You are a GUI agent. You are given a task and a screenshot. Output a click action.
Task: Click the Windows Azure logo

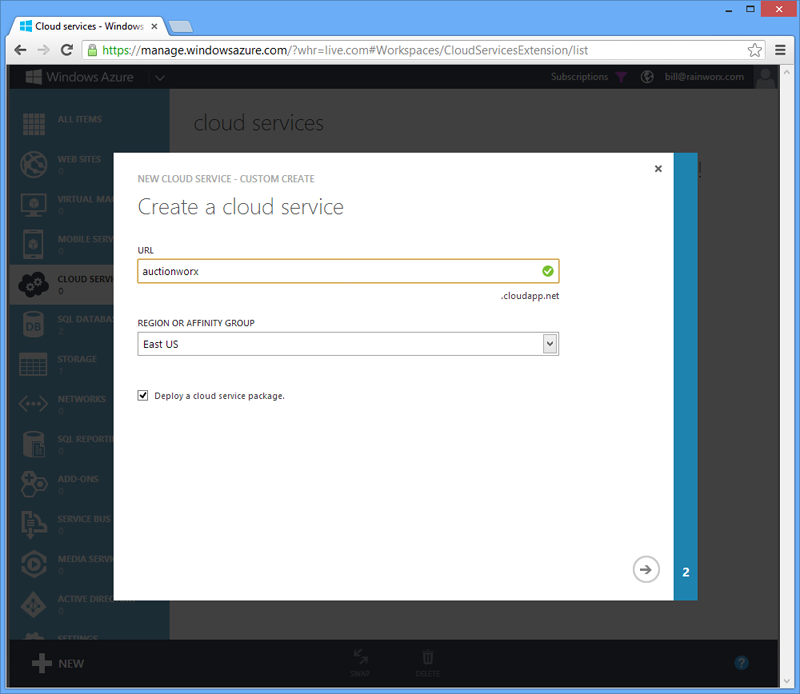[80, 77]
